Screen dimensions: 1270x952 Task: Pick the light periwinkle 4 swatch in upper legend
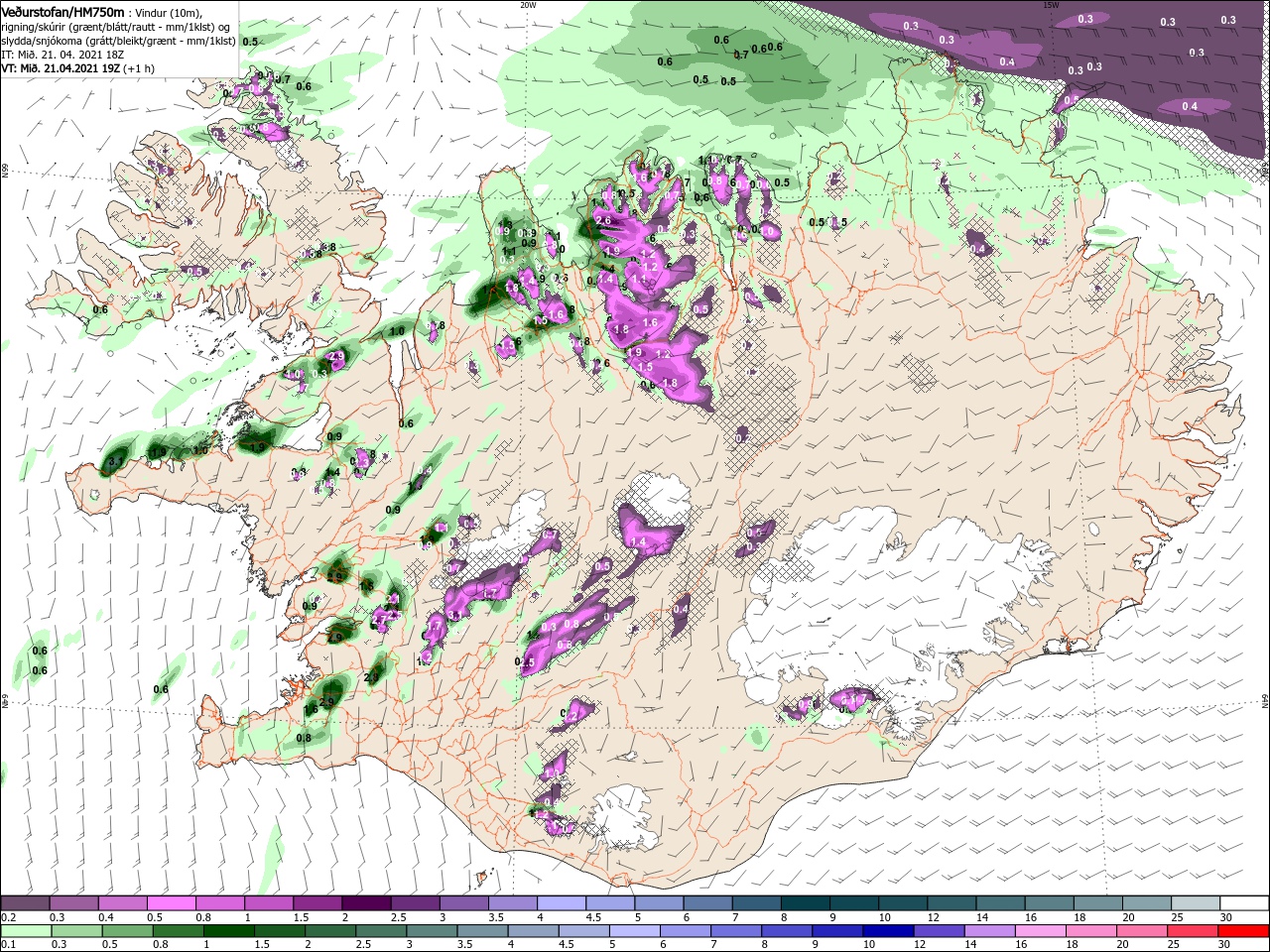562,903
